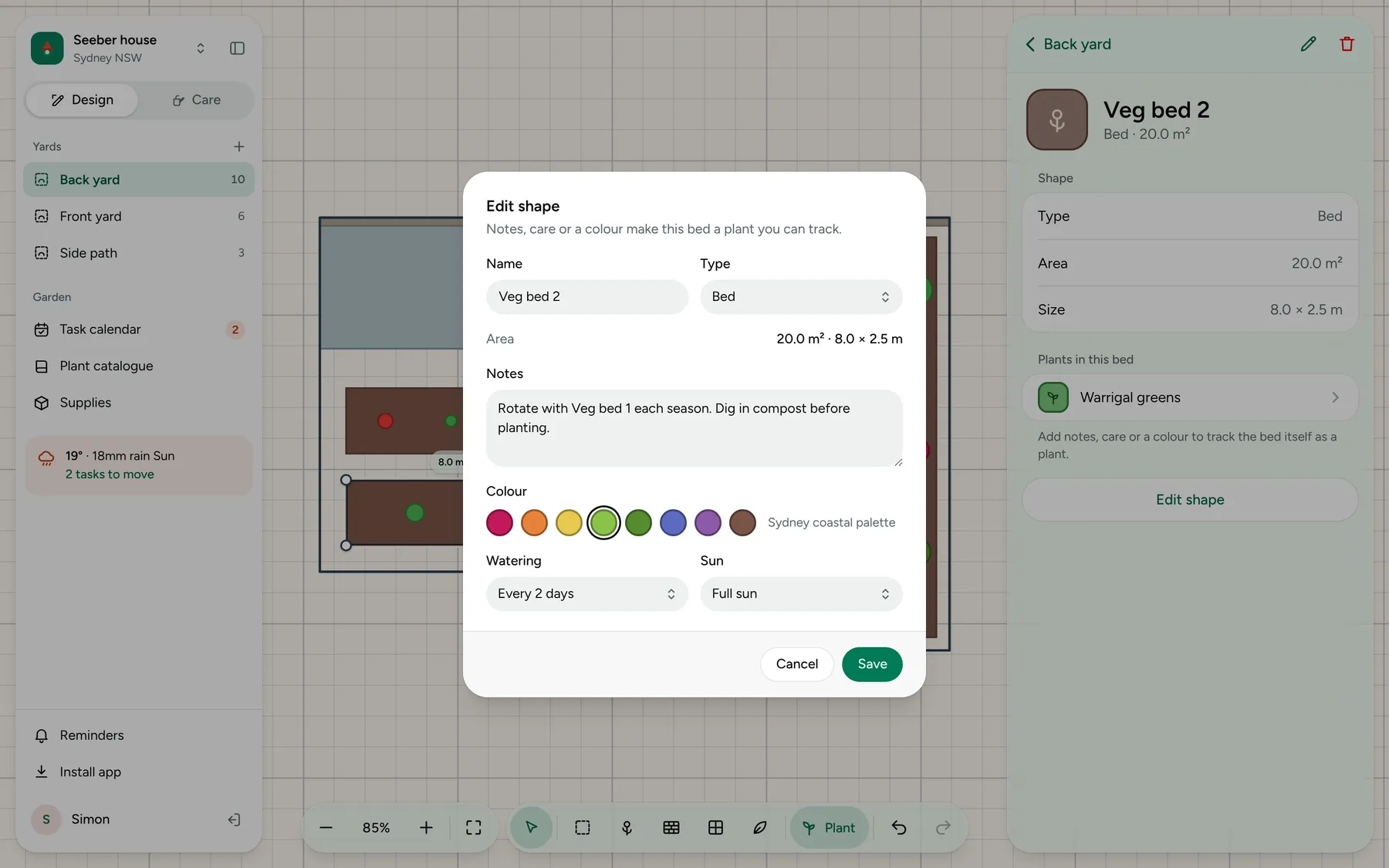Redo the last action
Image resolution: width=1389 pixels, height=868 pixels.
point(943,827)
